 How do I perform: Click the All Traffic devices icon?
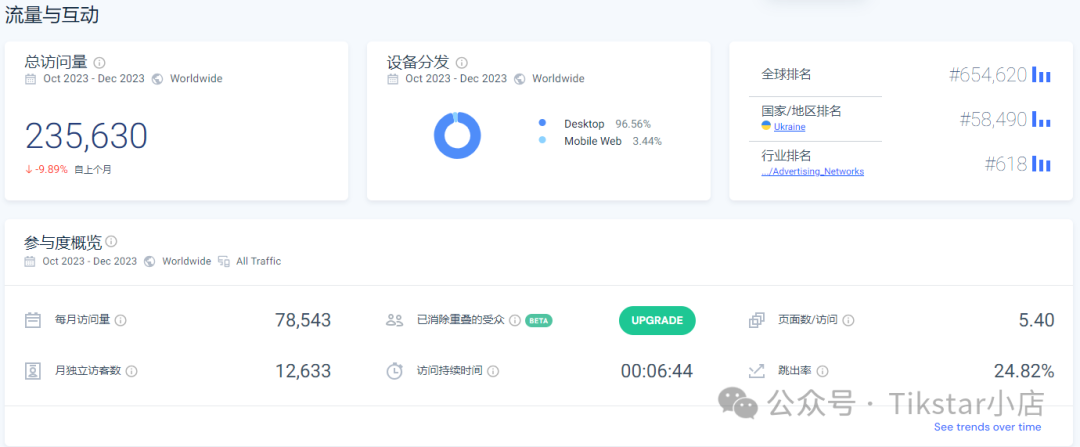pos(223,262)
